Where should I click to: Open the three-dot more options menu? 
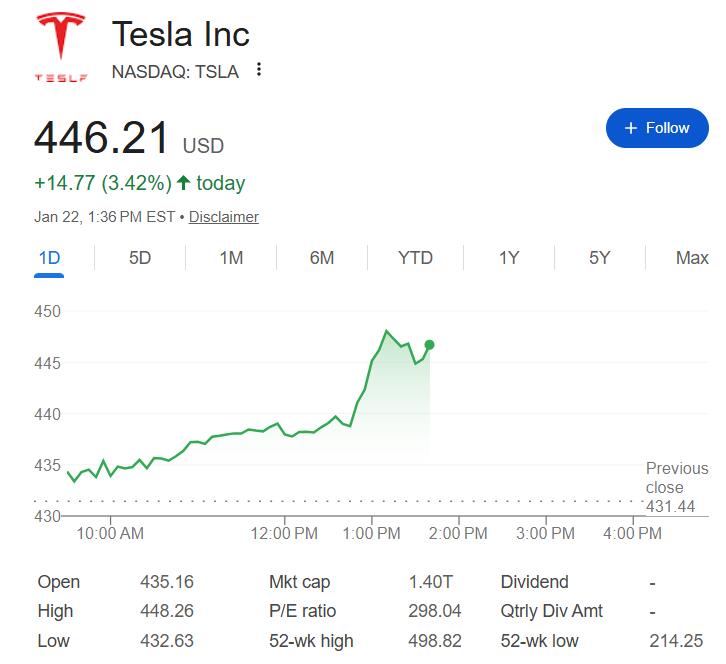[x=259, y=70]
